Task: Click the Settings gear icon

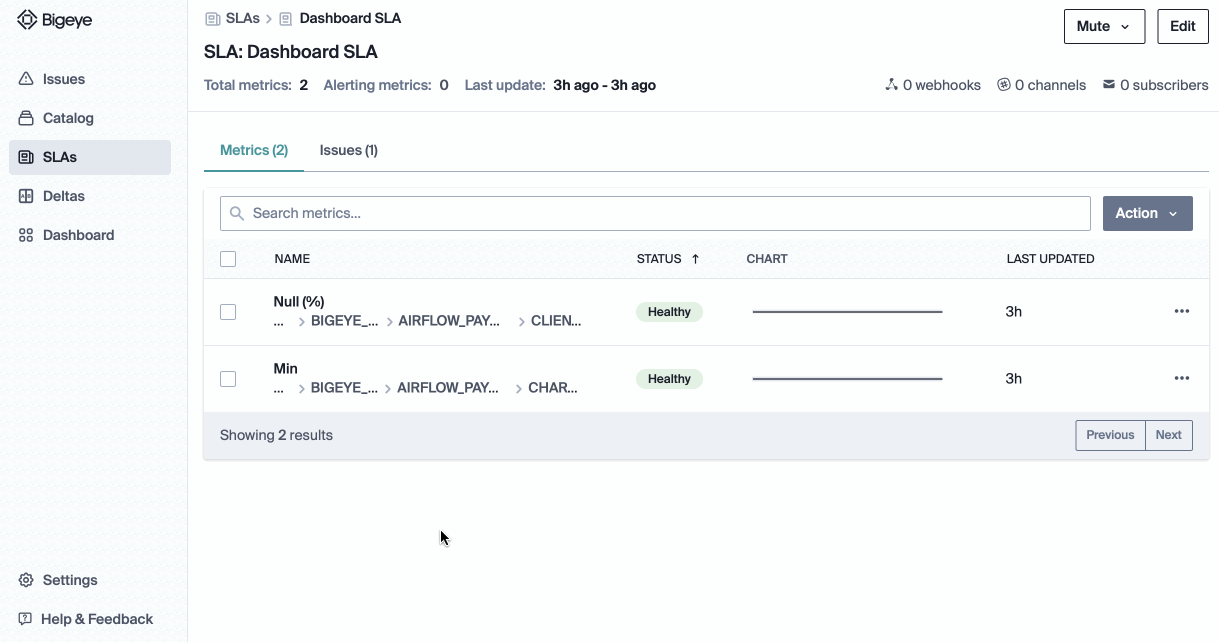Action: [x=26, y=580]
